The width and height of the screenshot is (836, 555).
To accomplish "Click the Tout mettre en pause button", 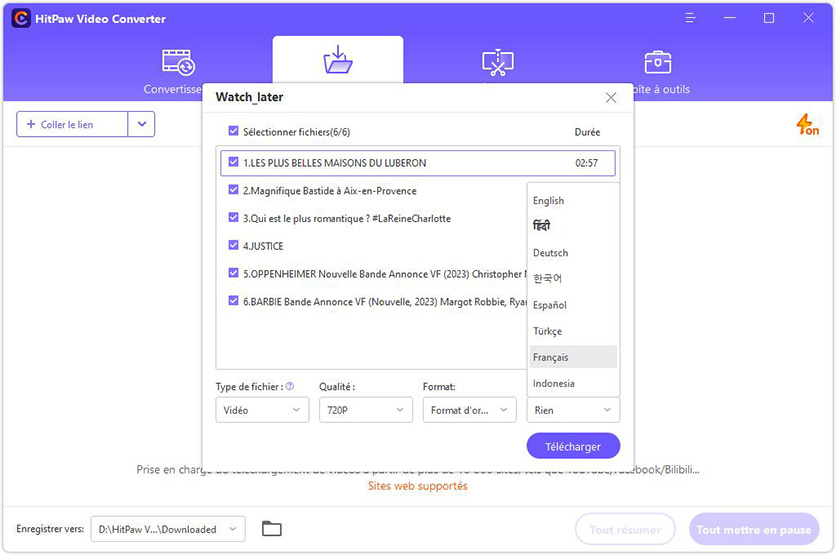I will (754, 529).
